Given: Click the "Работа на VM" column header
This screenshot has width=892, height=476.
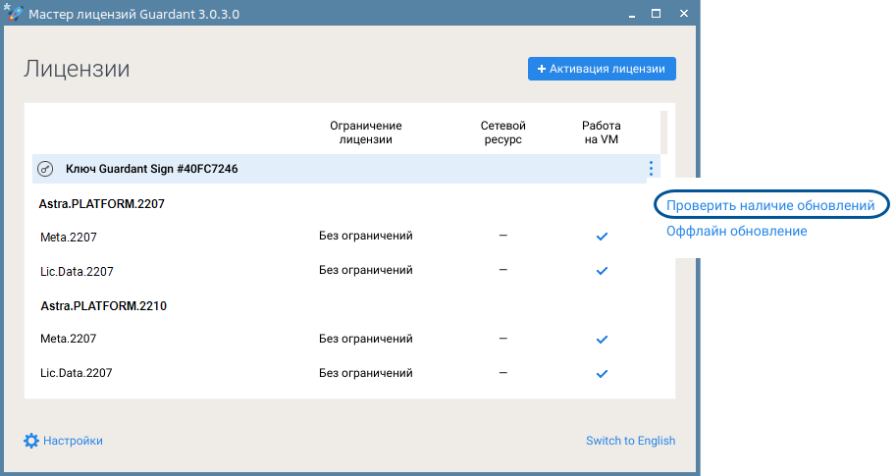Looking at the screenshot, I should click(x=601, y=132).
